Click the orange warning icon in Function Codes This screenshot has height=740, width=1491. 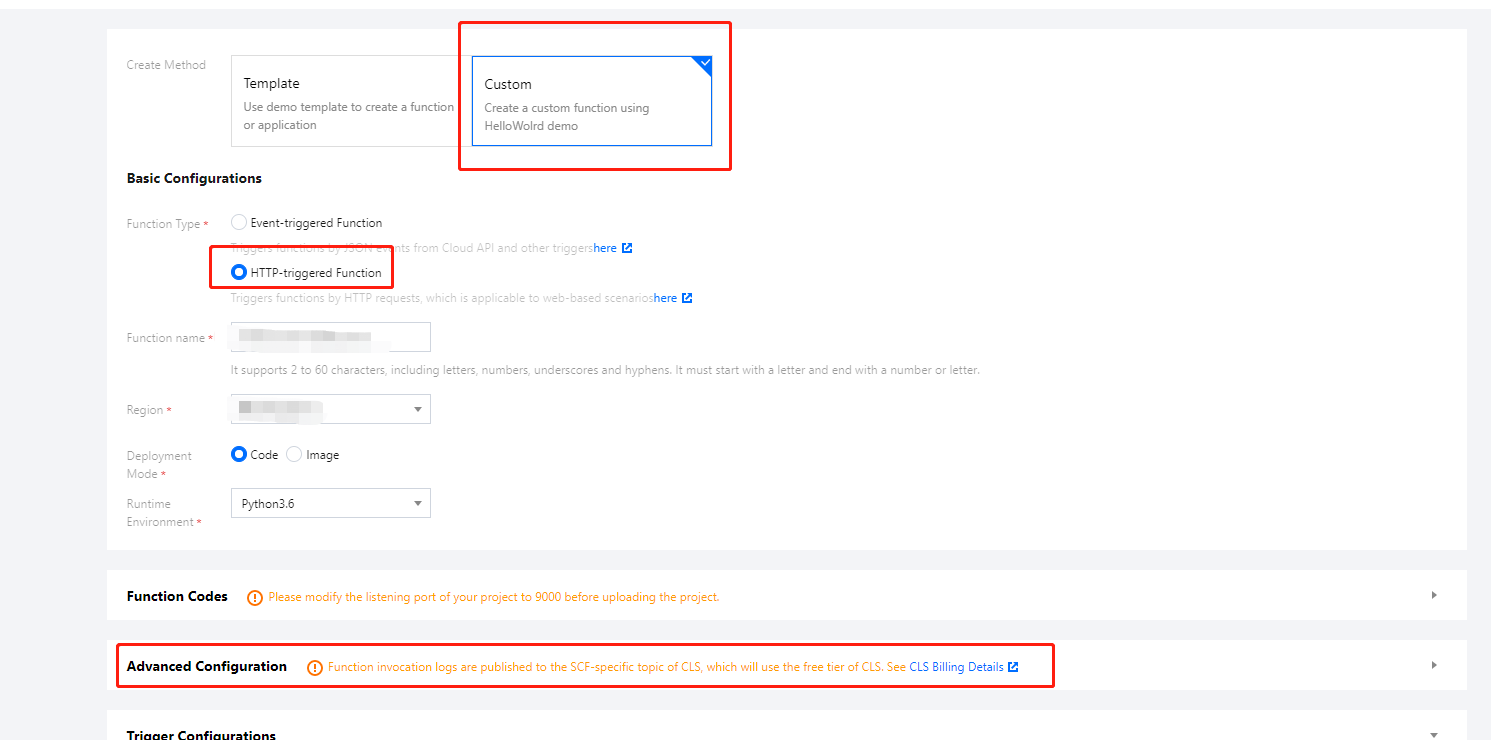[255, 597]
